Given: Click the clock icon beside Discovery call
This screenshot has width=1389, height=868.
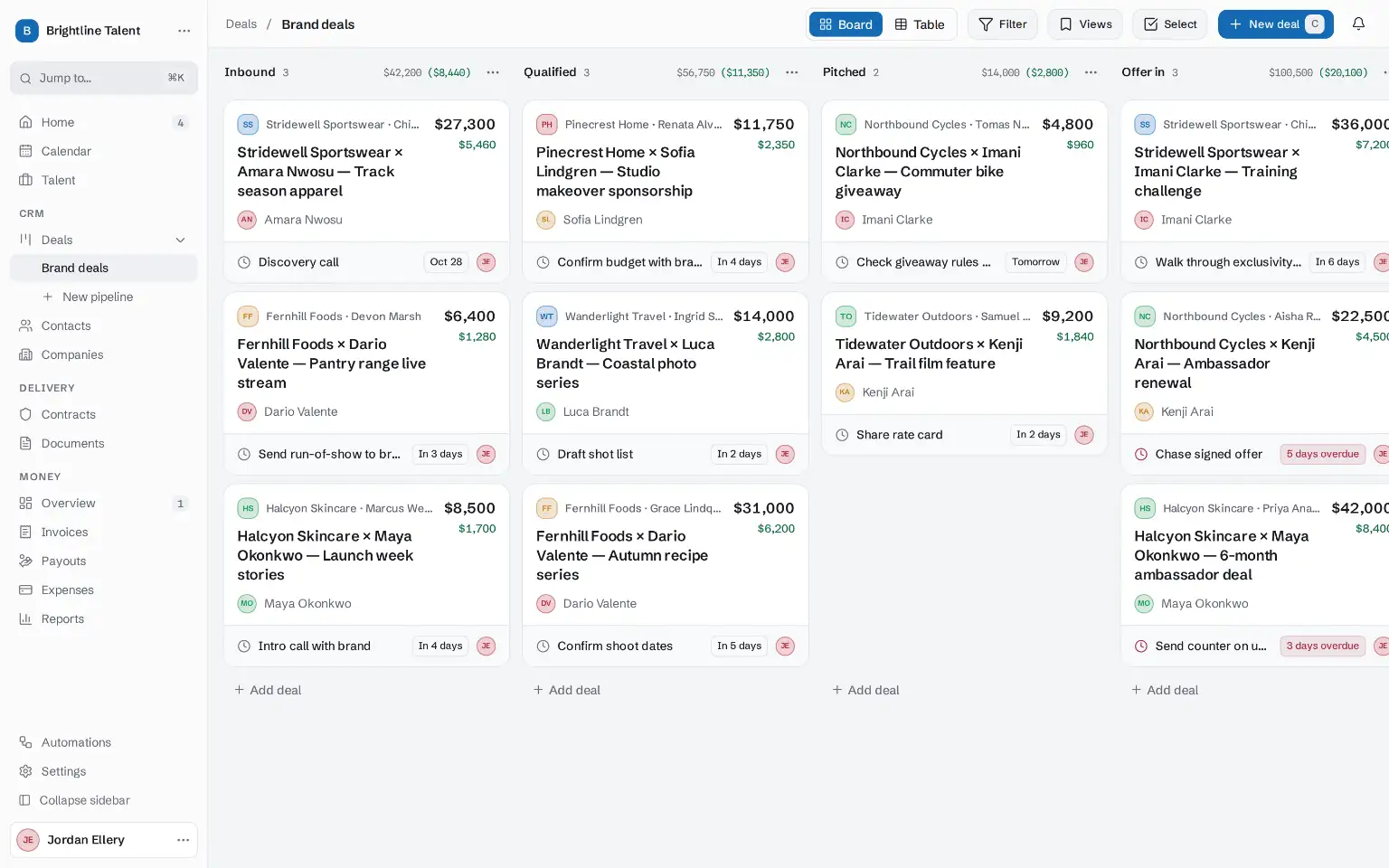Looking at the screenshot, I should (x=244, y=262).
